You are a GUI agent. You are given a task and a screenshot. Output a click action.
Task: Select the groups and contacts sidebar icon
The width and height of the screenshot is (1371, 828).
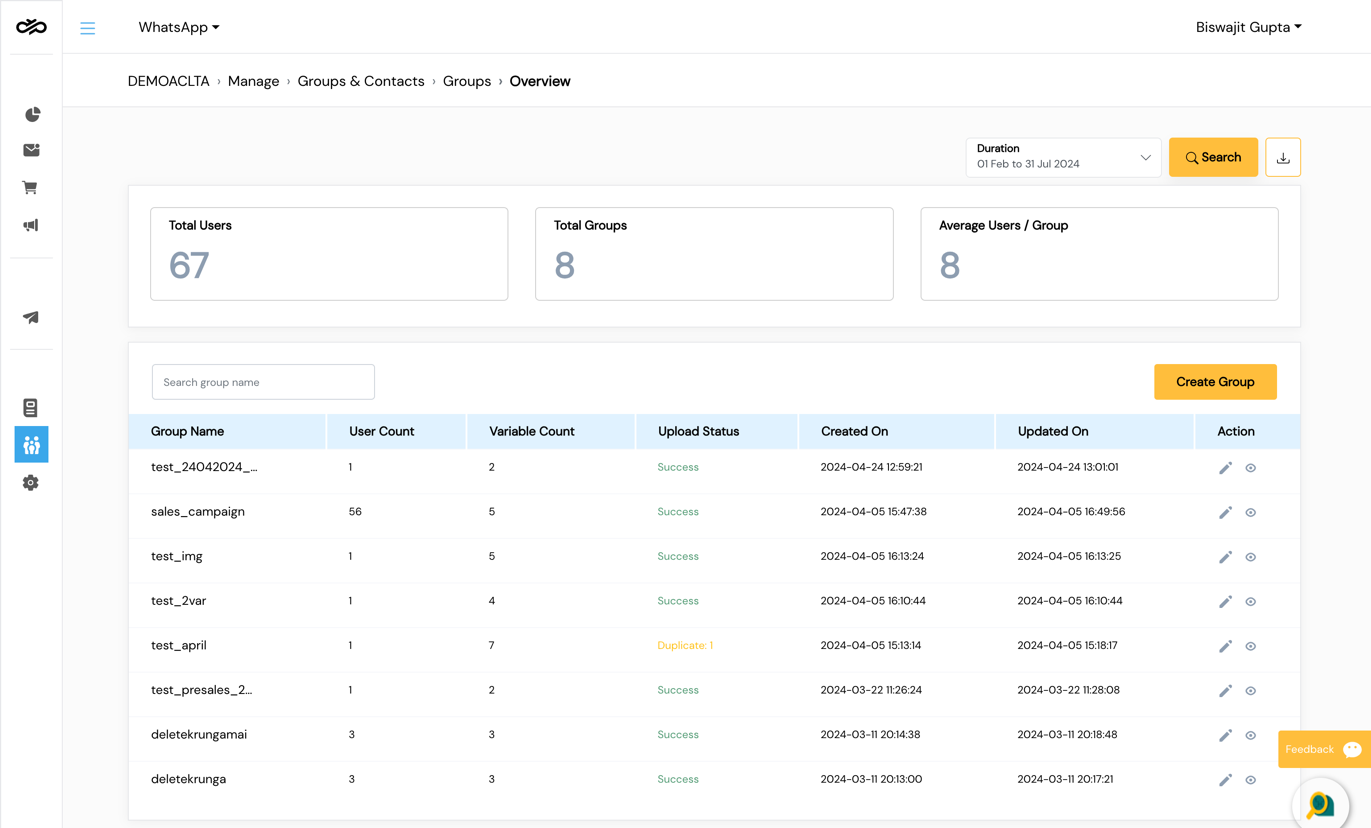point(31,444)
